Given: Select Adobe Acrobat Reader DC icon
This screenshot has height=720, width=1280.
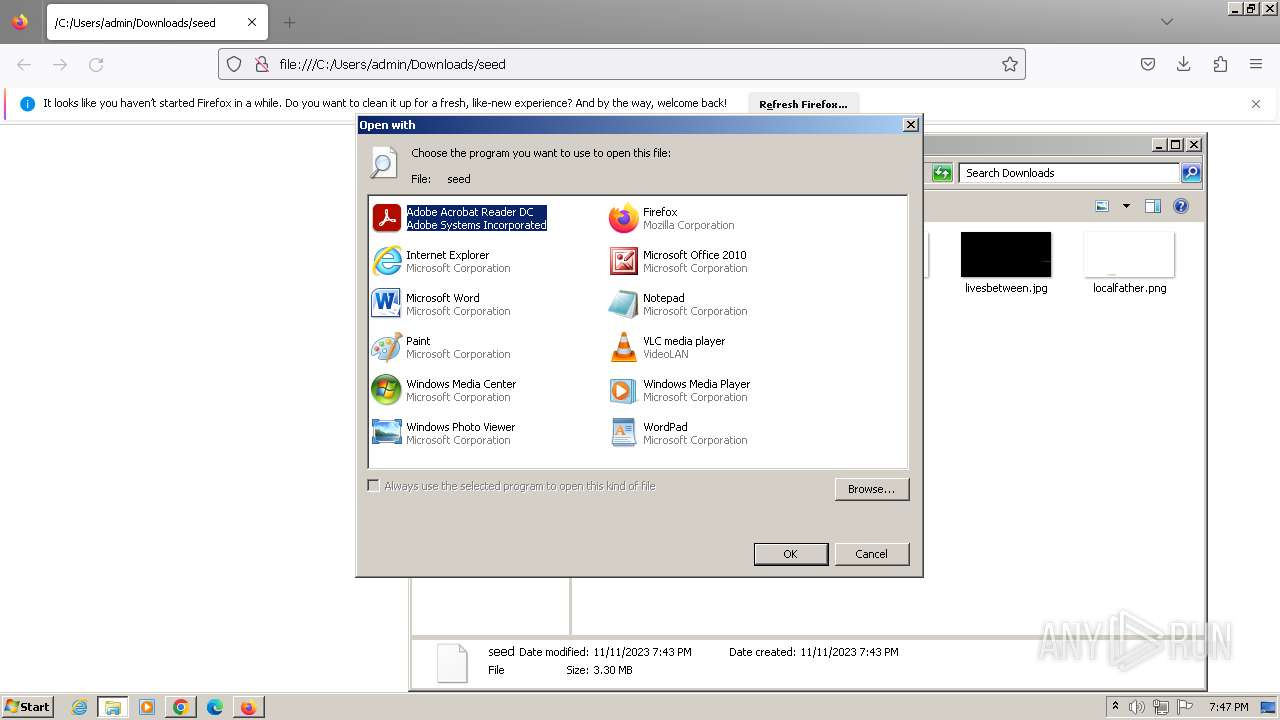Looking at the screenshot, I should [x=386, y=218].
